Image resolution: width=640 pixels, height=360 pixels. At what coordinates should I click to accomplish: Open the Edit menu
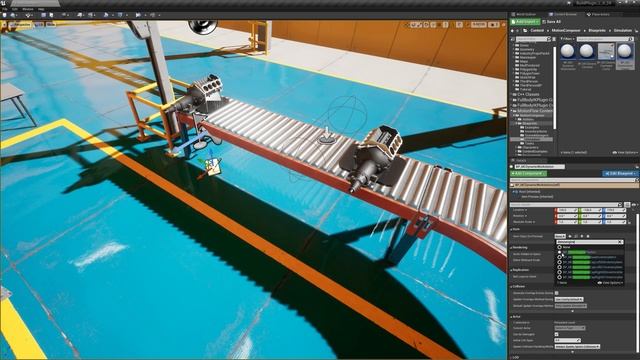15,9
